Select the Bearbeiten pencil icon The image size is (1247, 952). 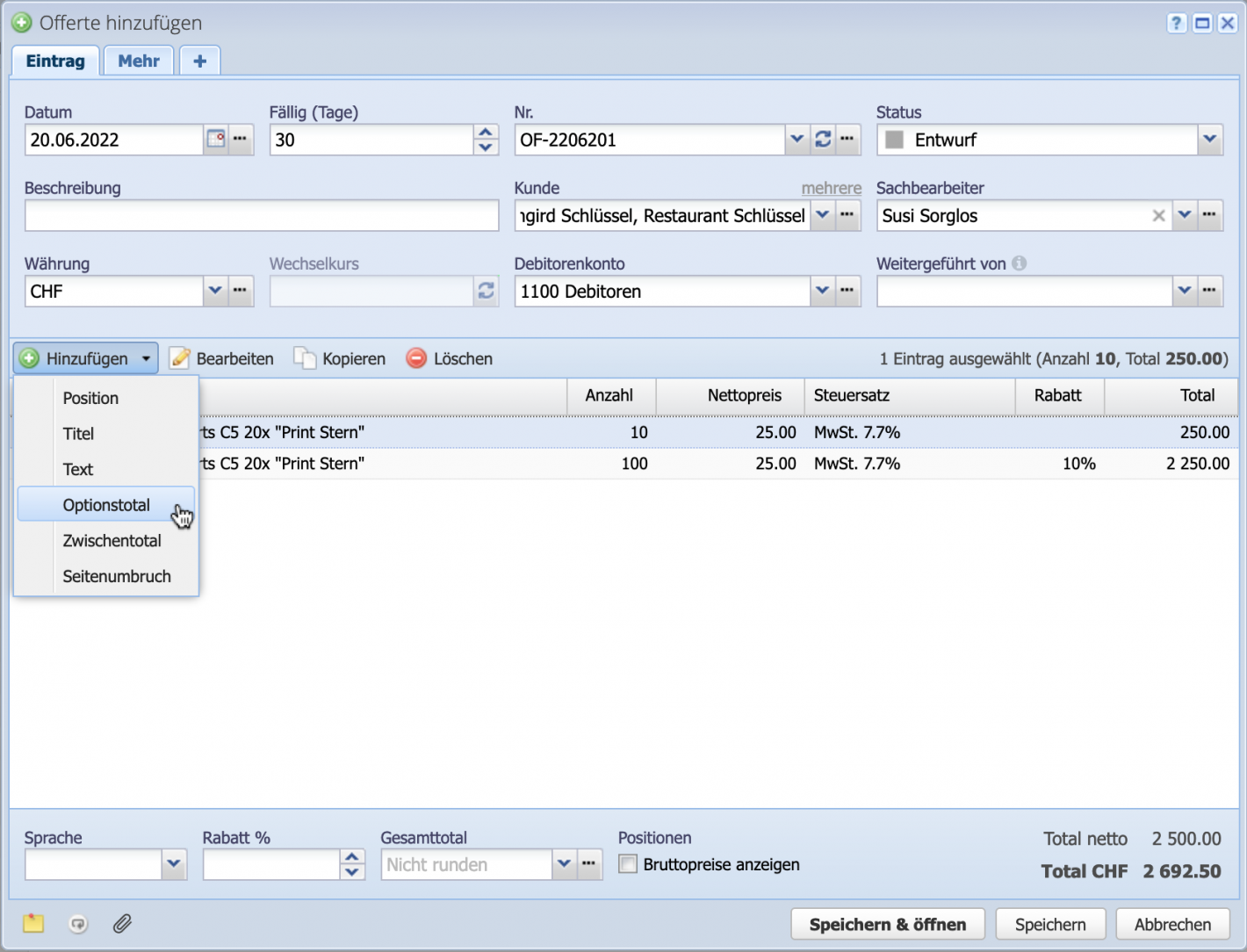[x=181, y=357]
